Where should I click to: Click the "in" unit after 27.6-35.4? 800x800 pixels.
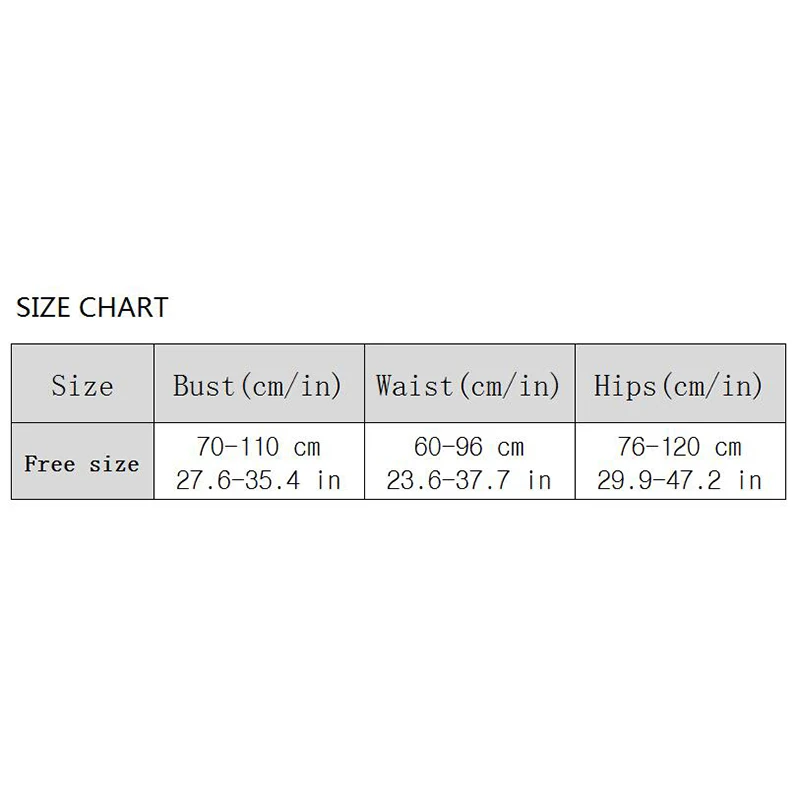click(x=327, y=480)
